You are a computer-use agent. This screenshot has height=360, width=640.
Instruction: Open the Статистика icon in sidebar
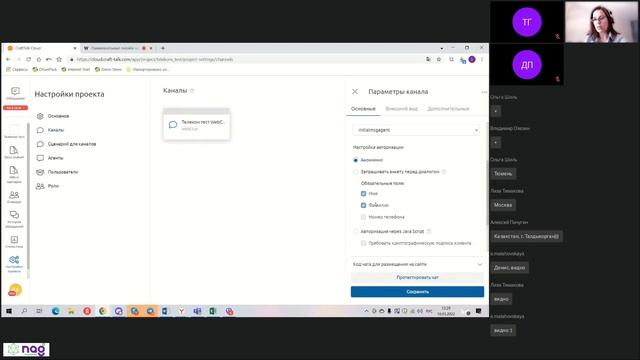(14, 242)
